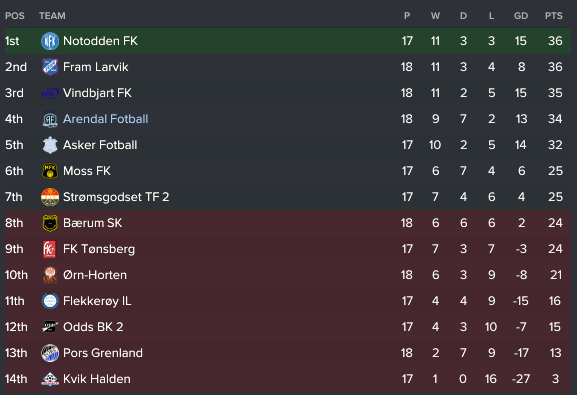Click the Vindbjart FK logo icon
Screen dimensions: 577x395
tap(50, 93)
